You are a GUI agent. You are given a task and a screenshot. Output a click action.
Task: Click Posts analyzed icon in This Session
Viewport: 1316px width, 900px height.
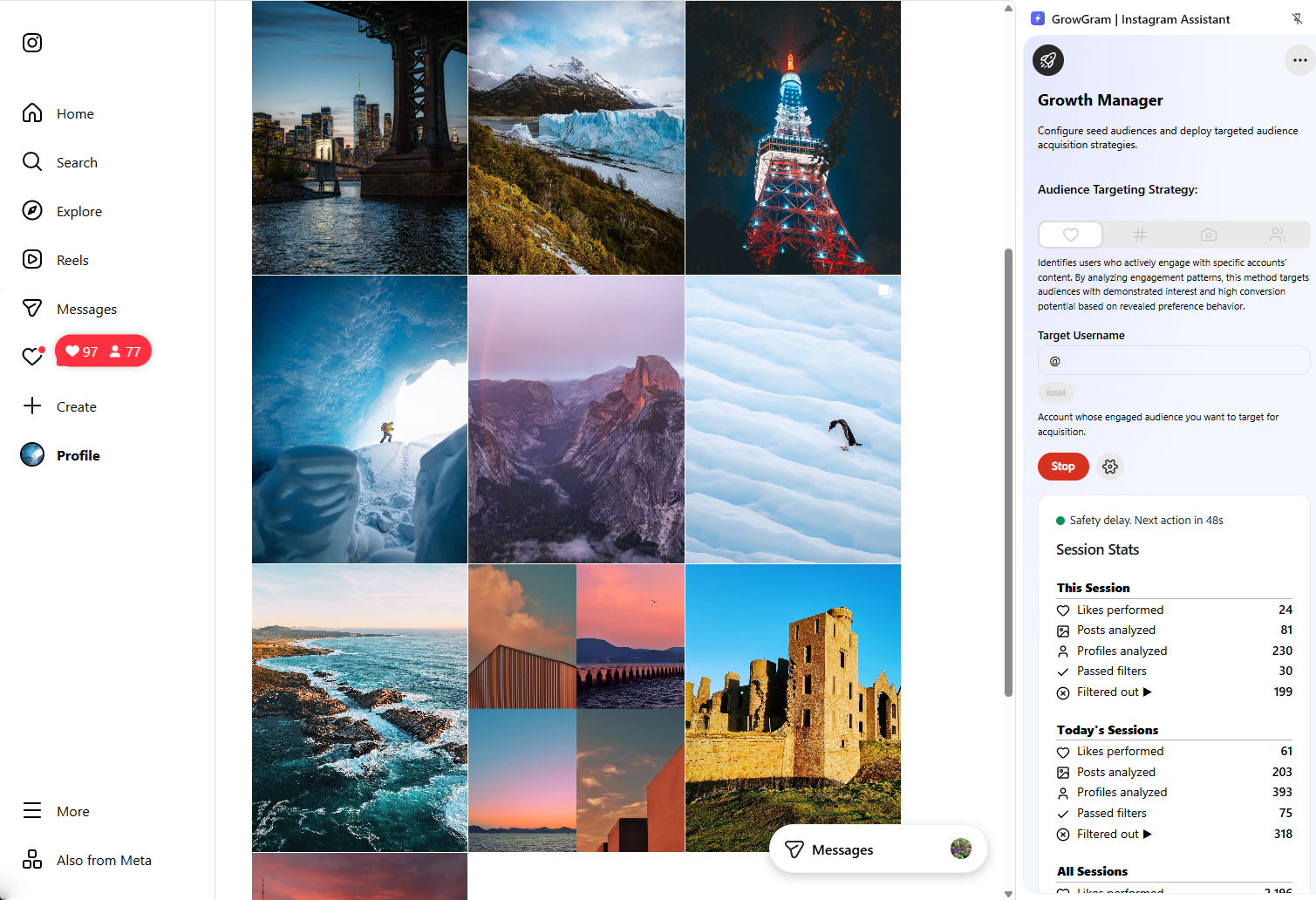pyautogui.click(x=1063, y=631)
